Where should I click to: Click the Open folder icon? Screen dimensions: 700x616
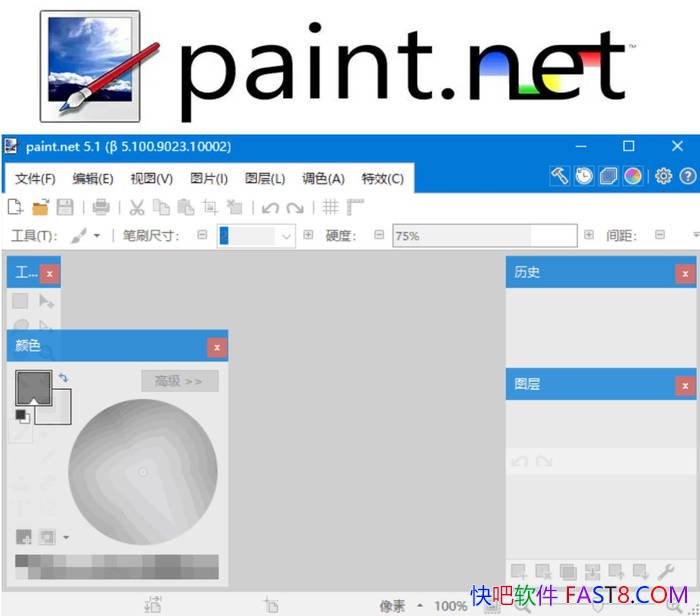pyautogui.click(x=40, y=207)
